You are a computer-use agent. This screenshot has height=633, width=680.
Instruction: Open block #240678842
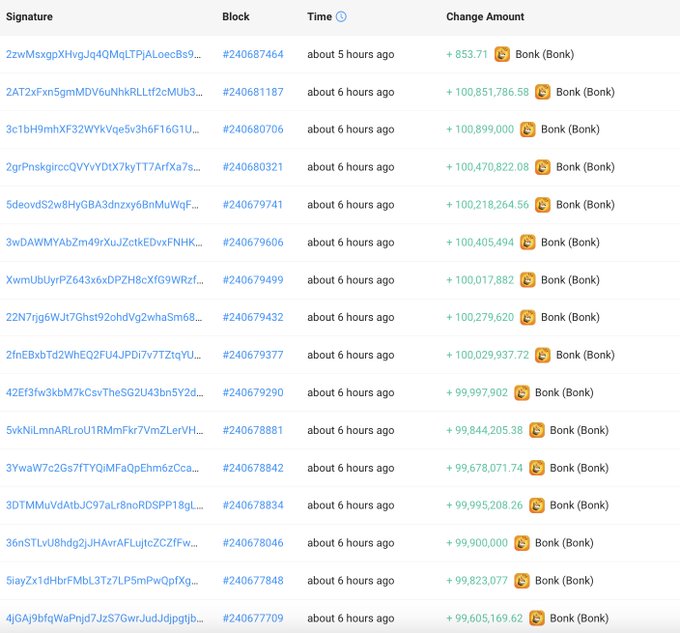pos(253,468)
